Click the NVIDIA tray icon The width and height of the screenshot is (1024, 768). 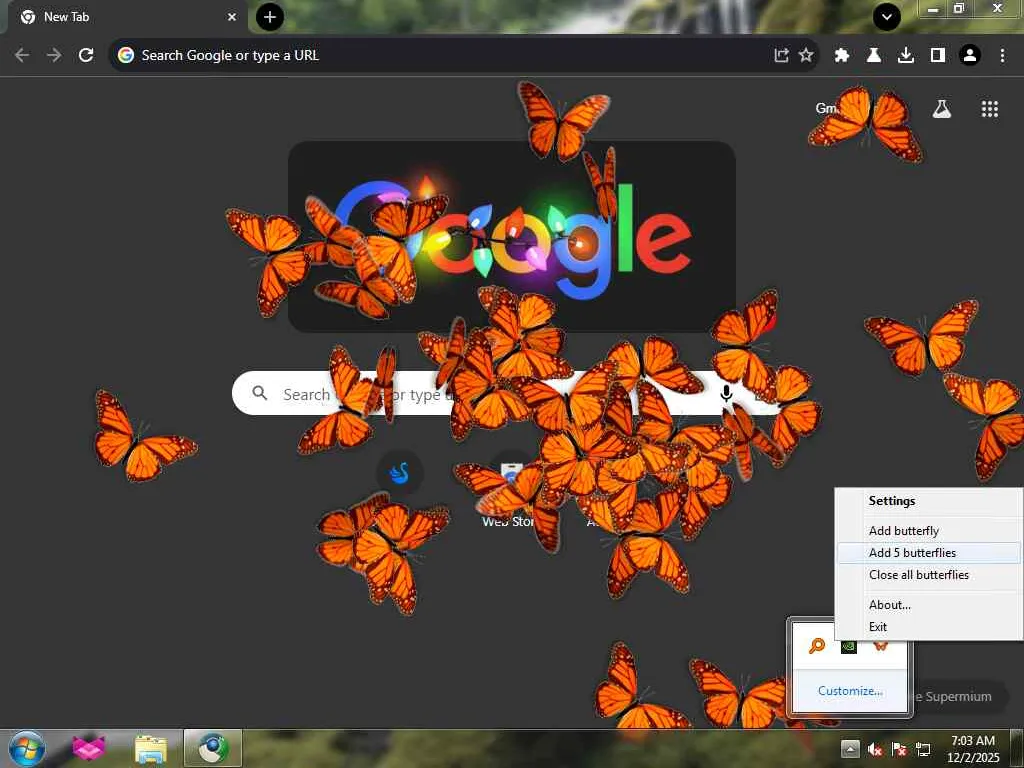pos(848,646)
